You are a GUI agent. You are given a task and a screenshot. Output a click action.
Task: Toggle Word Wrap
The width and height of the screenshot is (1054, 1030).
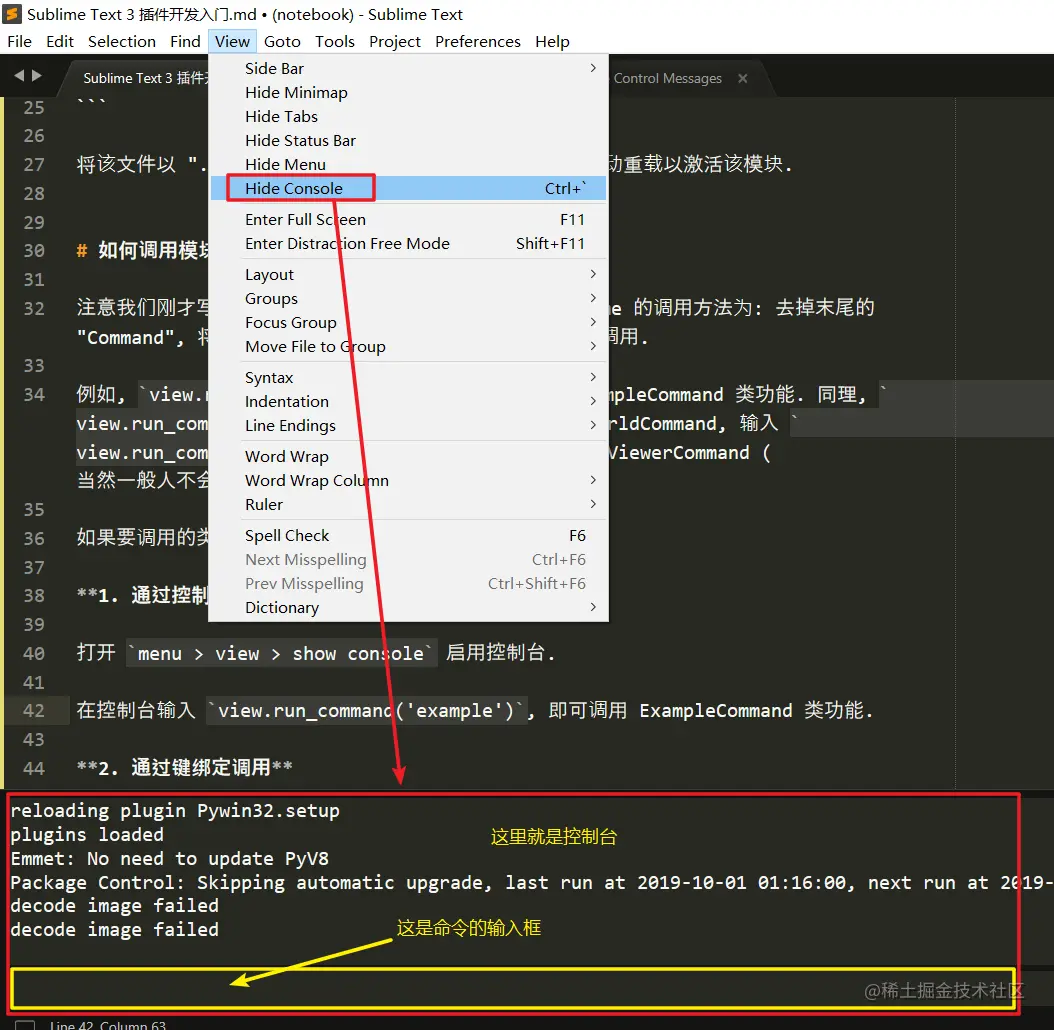coord(408,457)
